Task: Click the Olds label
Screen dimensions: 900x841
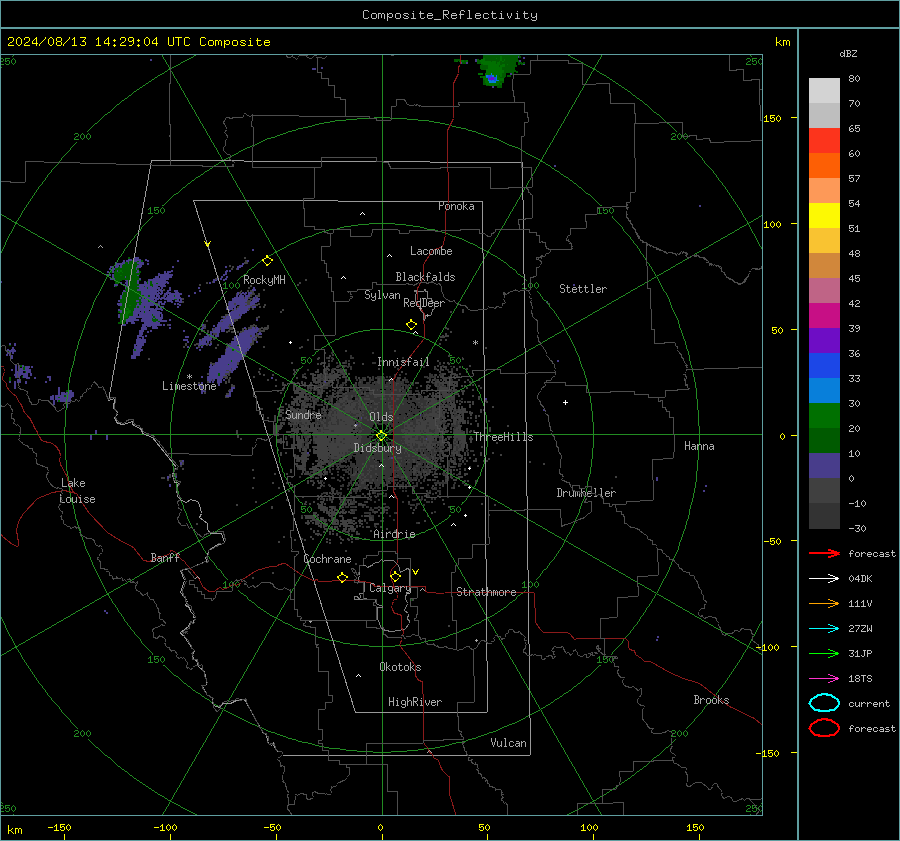Action: (381, 417)
